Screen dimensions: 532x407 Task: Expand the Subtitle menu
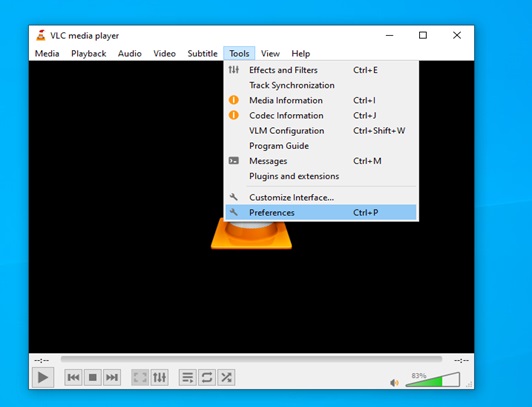(x=203, y=54)
